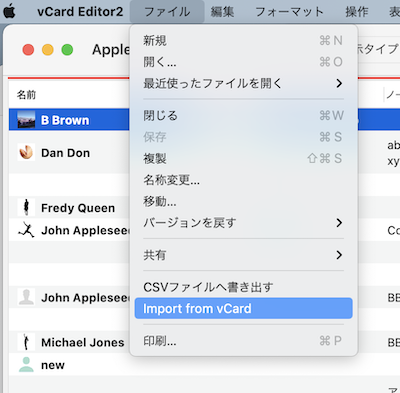
Task: Open the 編集 menu
Action: 222,12
